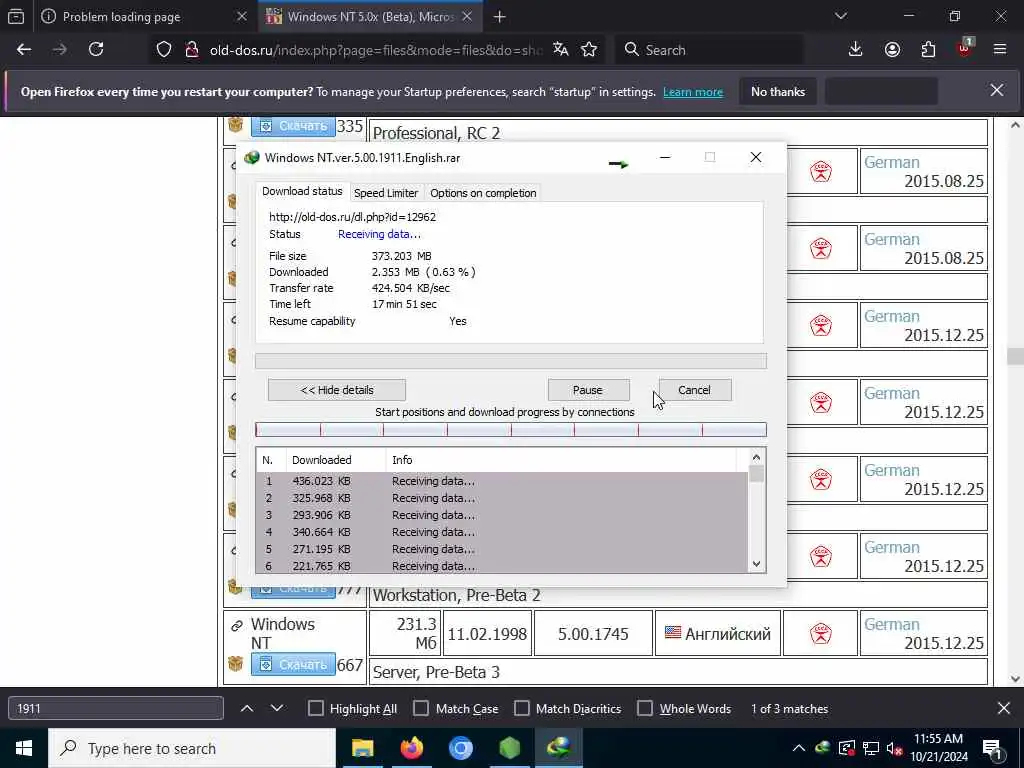
Task: Click the connections list scroll down arrow
Action: [x=756, y=564]
